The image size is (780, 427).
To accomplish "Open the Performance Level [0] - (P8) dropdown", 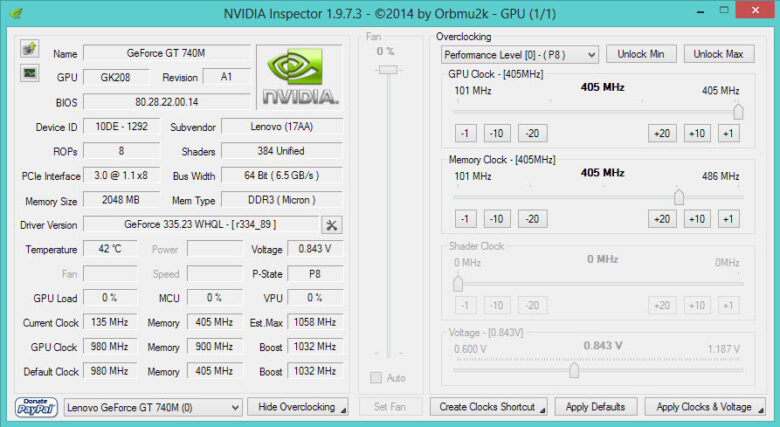I will 519,55.
